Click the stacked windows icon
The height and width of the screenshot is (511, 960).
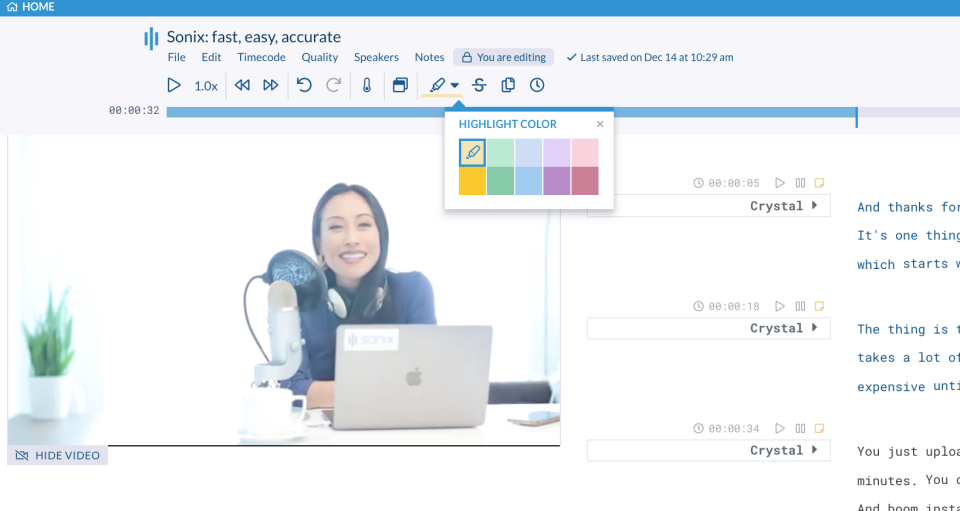[400, 86]
